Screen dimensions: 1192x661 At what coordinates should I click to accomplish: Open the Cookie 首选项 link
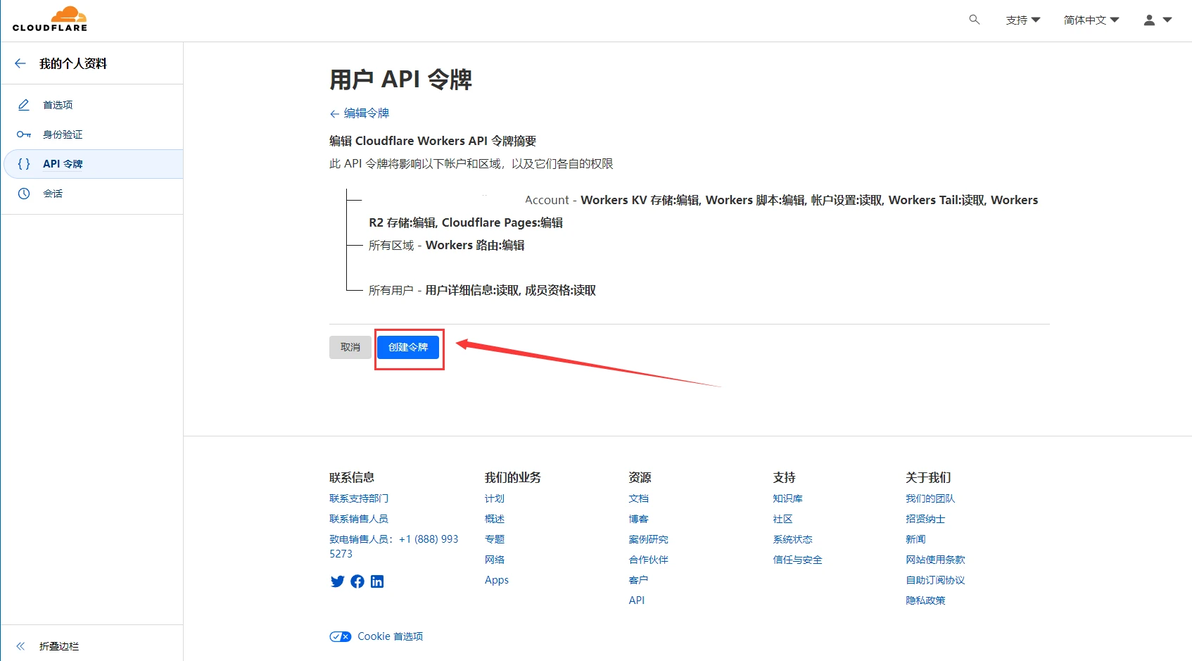coord(390,637)
